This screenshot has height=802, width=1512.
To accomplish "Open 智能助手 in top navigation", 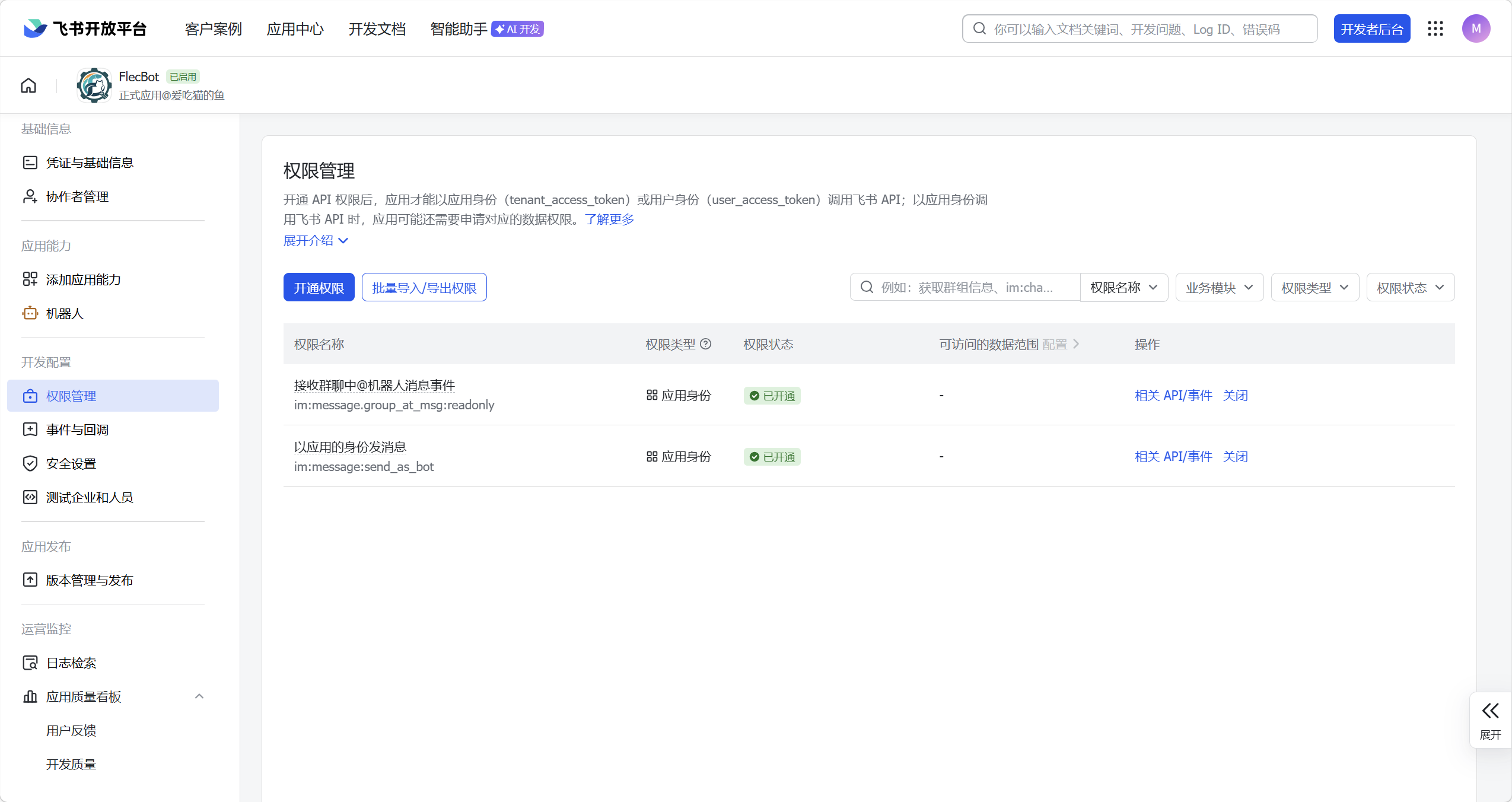I will tap(459, 28).
